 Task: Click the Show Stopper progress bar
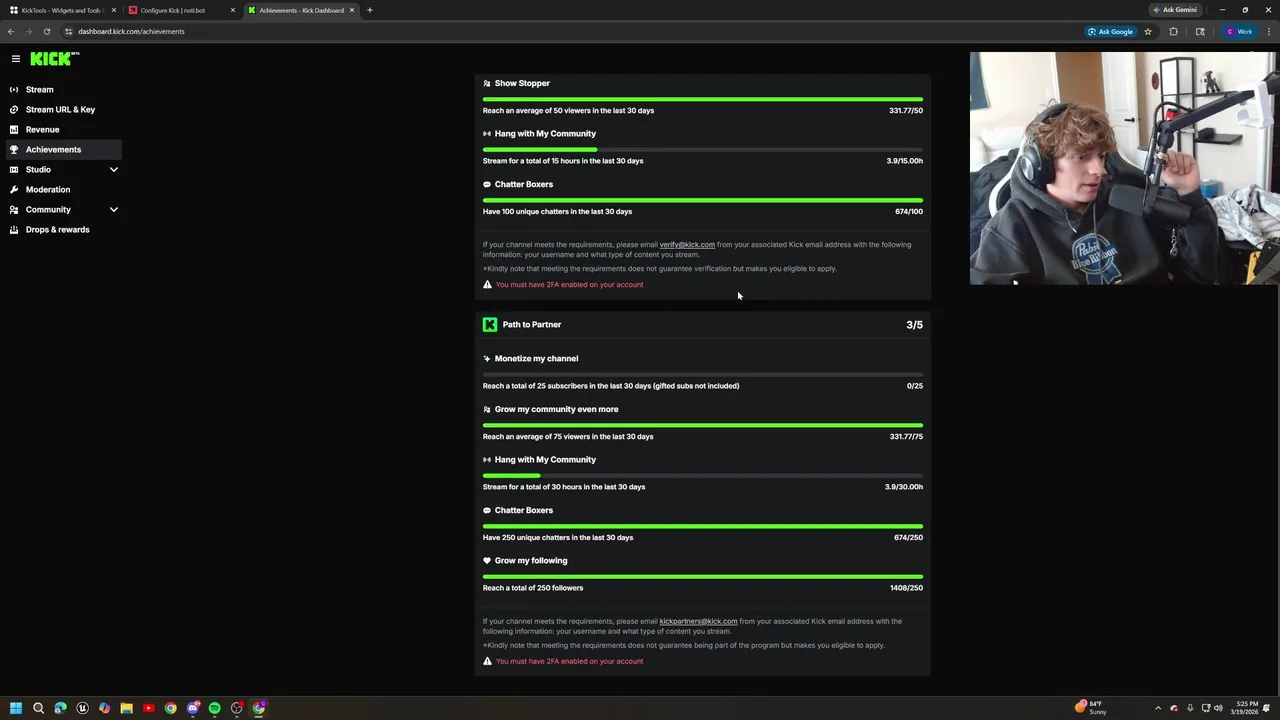[x=703, y=99]
